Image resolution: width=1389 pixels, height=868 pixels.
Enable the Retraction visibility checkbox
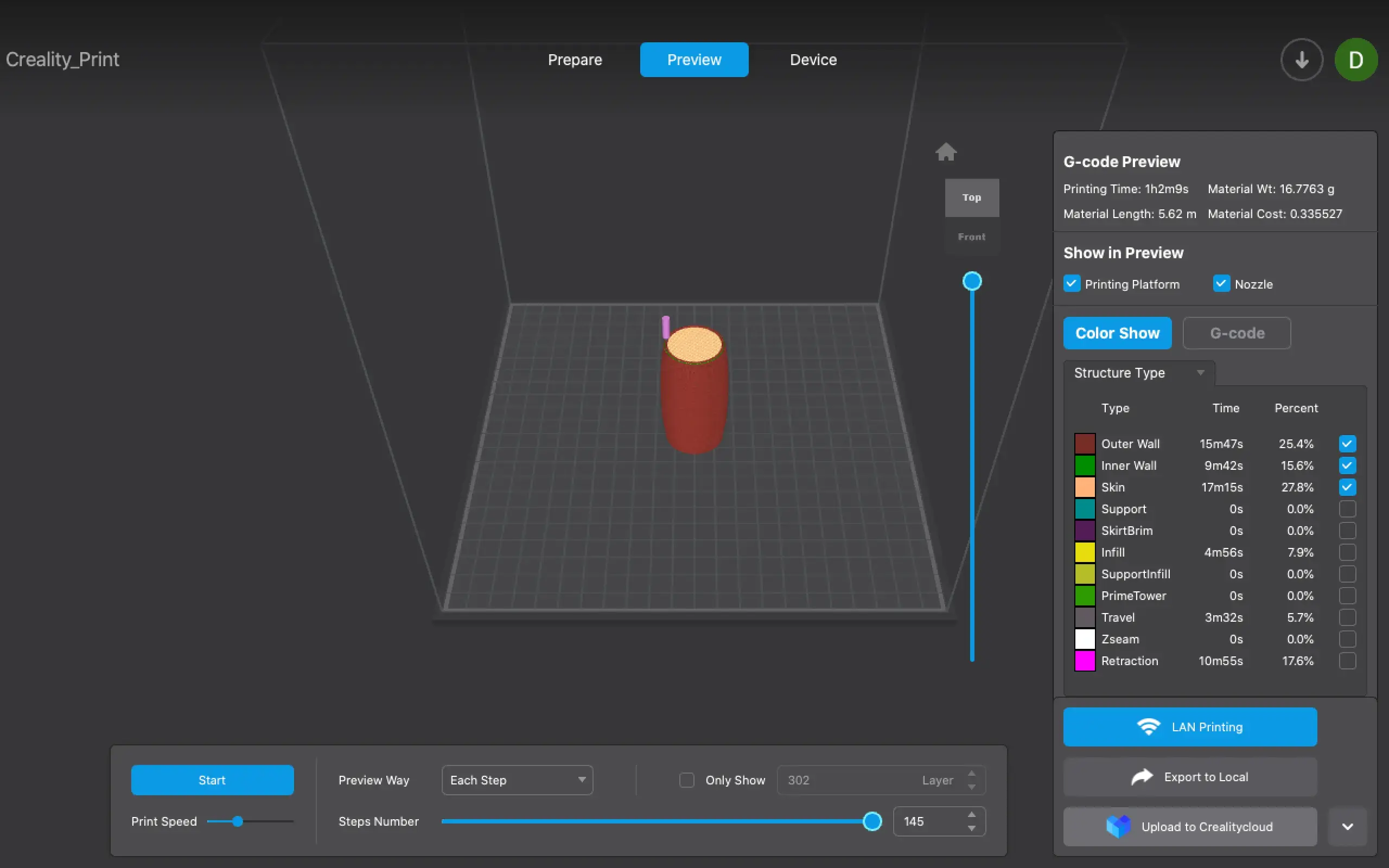[1347, 661]
